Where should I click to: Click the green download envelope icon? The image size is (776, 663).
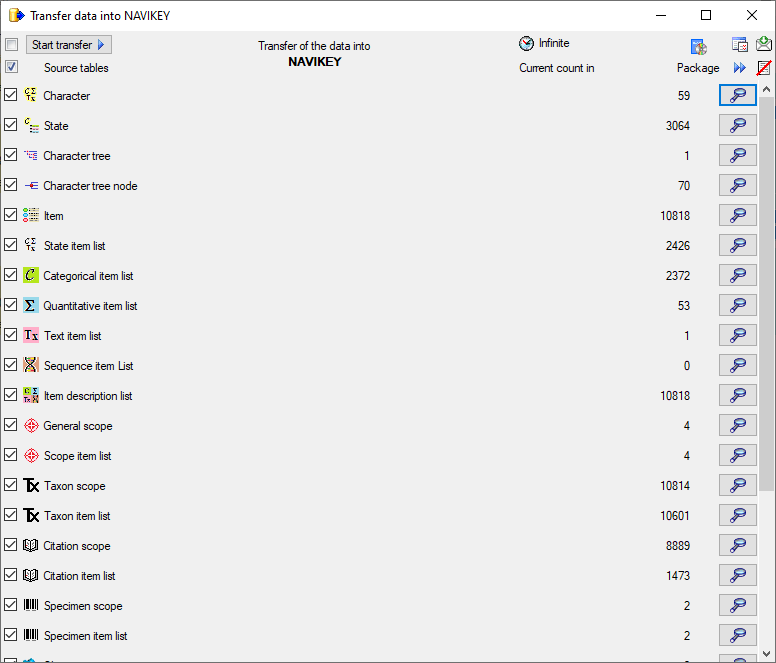pos(764,44)
